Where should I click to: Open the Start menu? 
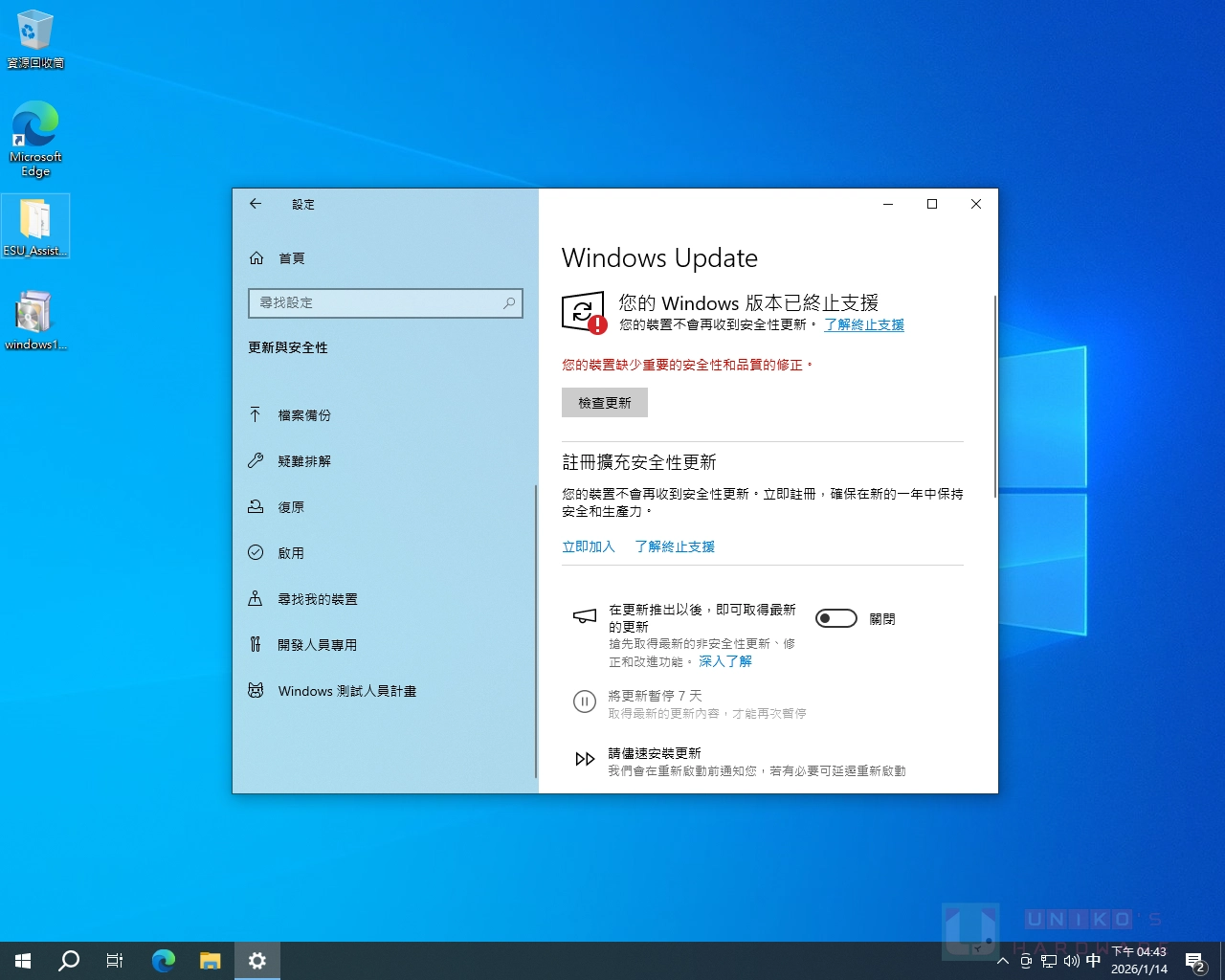pos(22,961)
